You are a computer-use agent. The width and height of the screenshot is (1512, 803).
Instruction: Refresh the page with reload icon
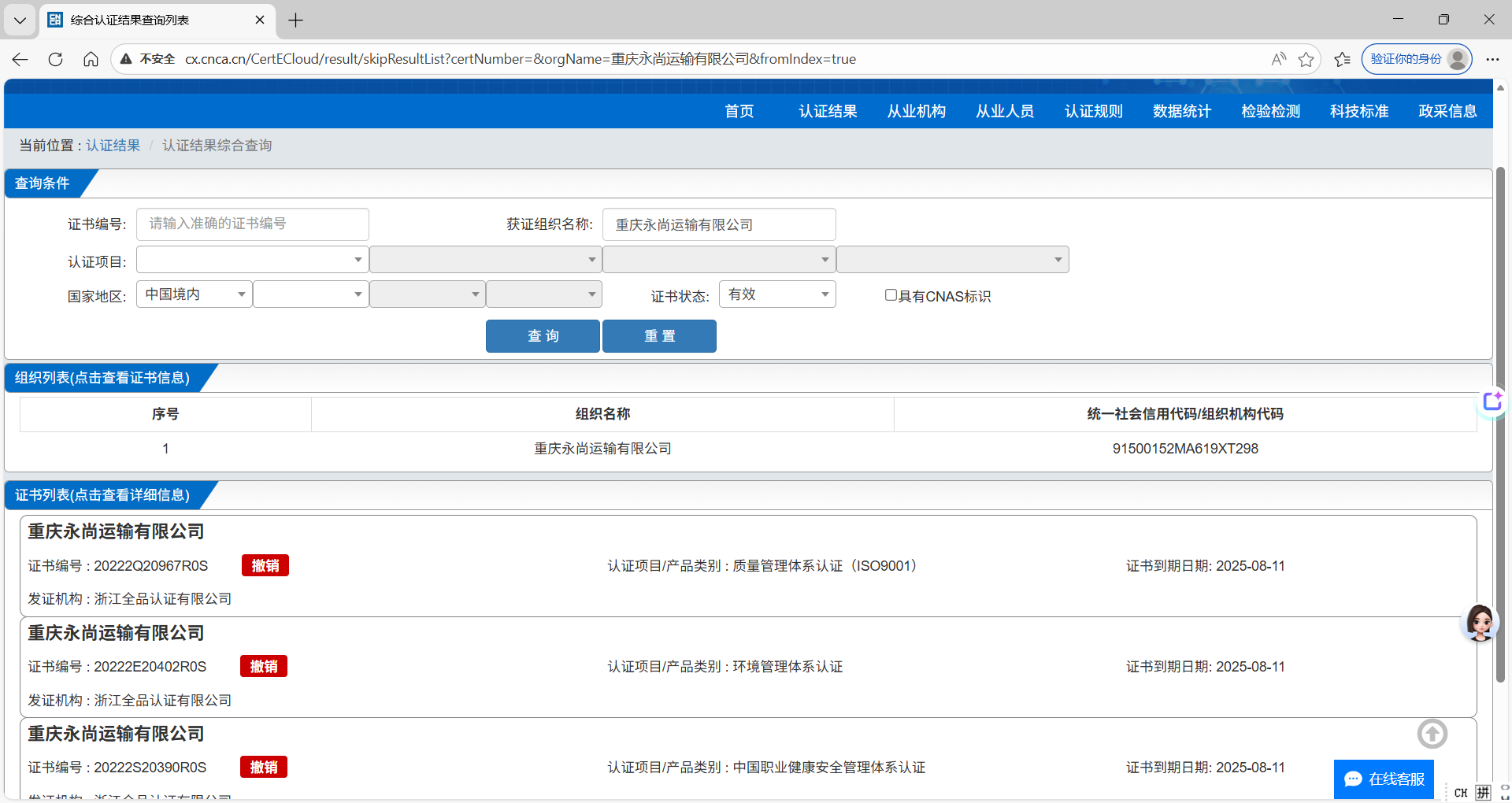55,59
